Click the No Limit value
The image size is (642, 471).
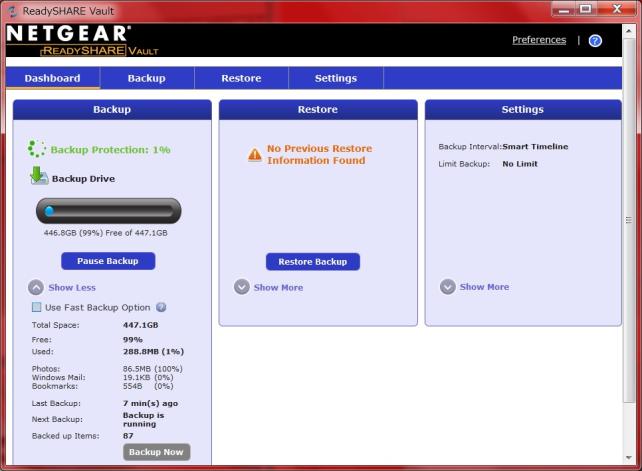[520, 164]
